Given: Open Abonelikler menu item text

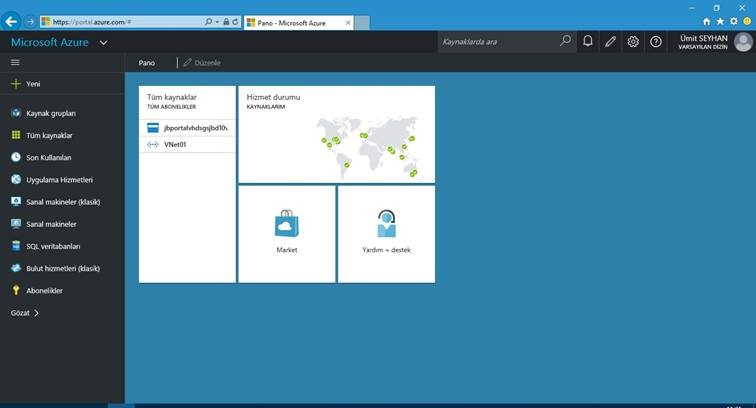Looking at the screenshot, I should (44, 290).
